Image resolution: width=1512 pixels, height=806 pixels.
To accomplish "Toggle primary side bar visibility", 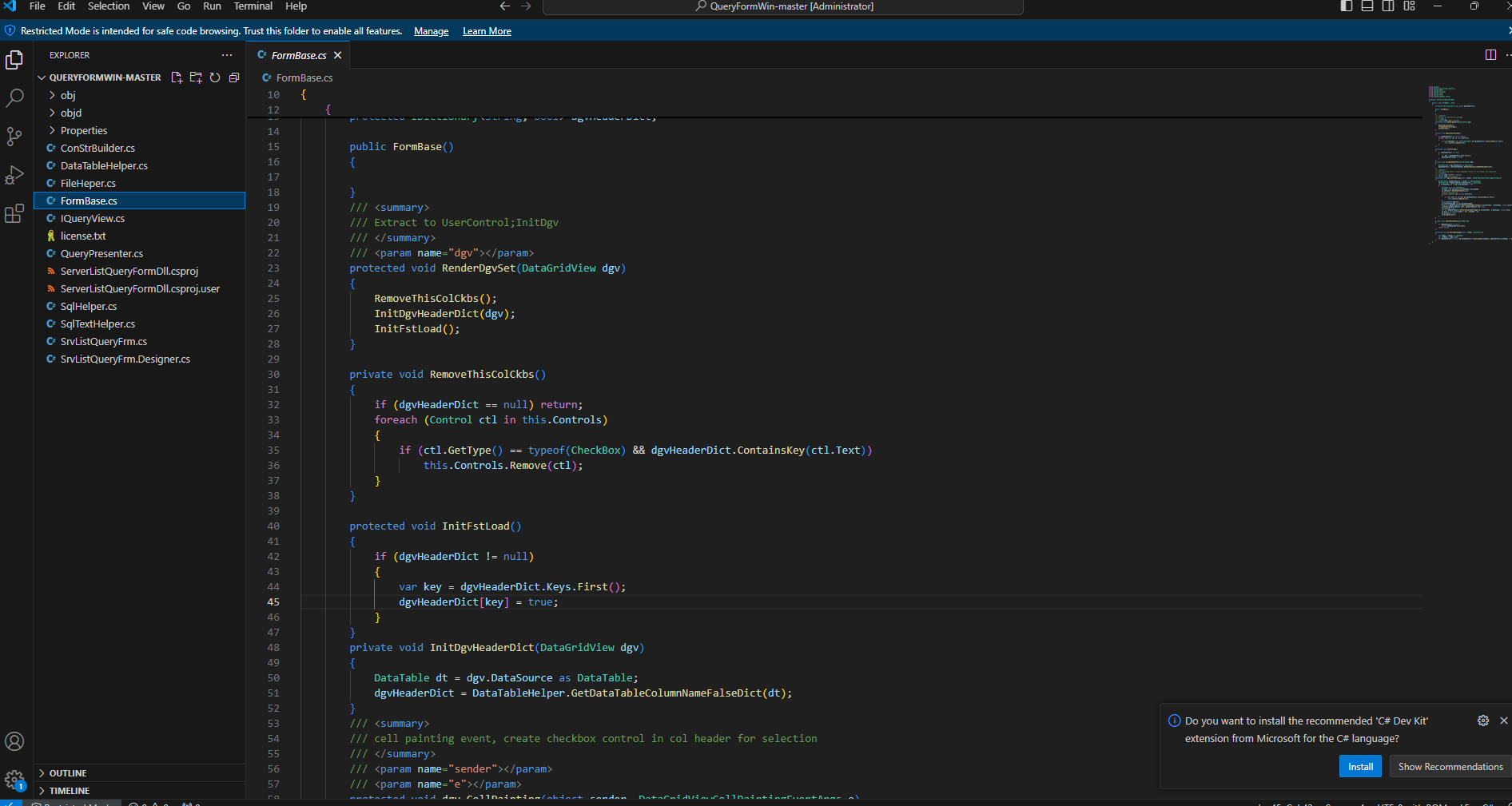I will tap(1347, 6).
